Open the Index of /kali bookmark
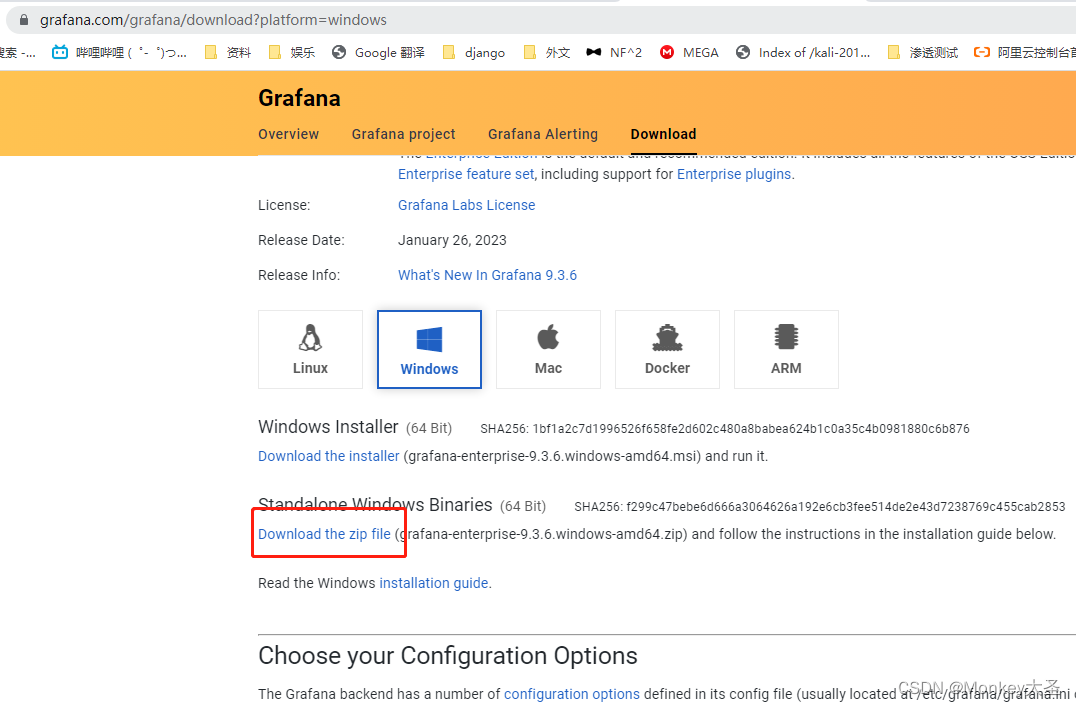Screen dimensions: 1076x707 [x=803, y=52]
